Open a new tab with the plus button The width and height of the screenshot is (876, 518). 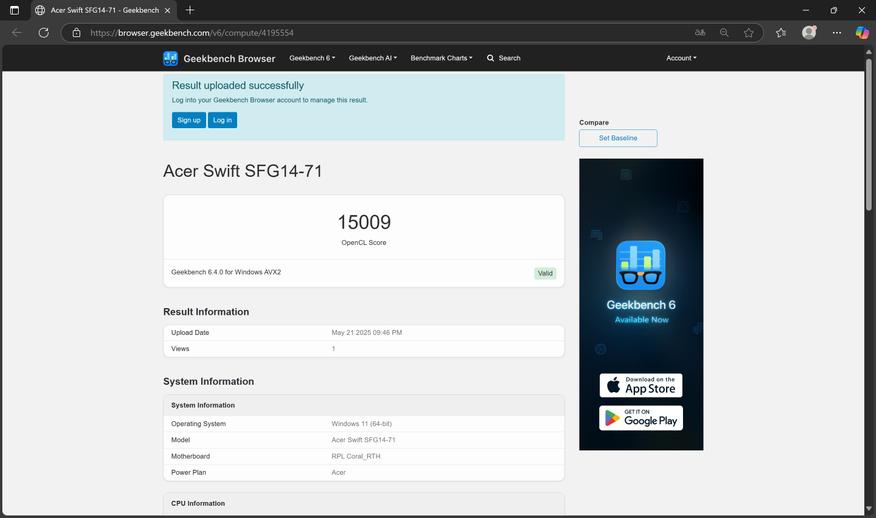(x=190, y=10)
